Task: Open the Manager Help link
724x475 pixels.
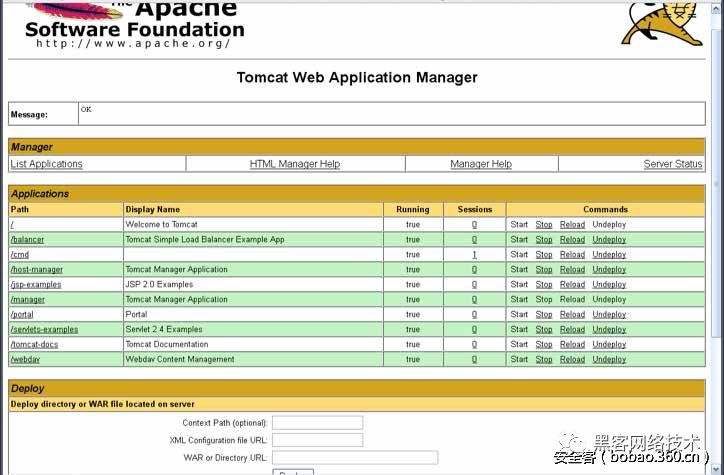Action: tap(481, 164)
